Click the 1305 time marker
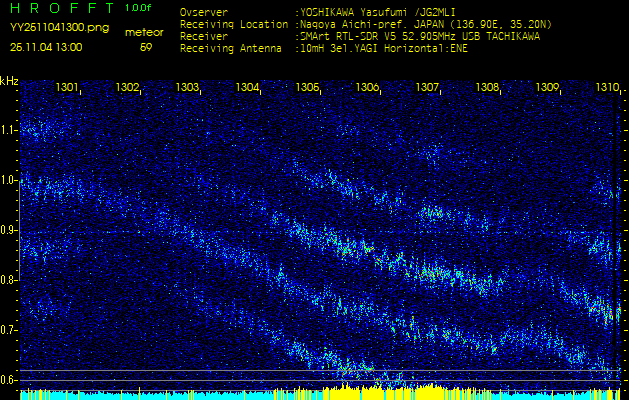Screen dimensions: 629x400 (x=307, y=87)
